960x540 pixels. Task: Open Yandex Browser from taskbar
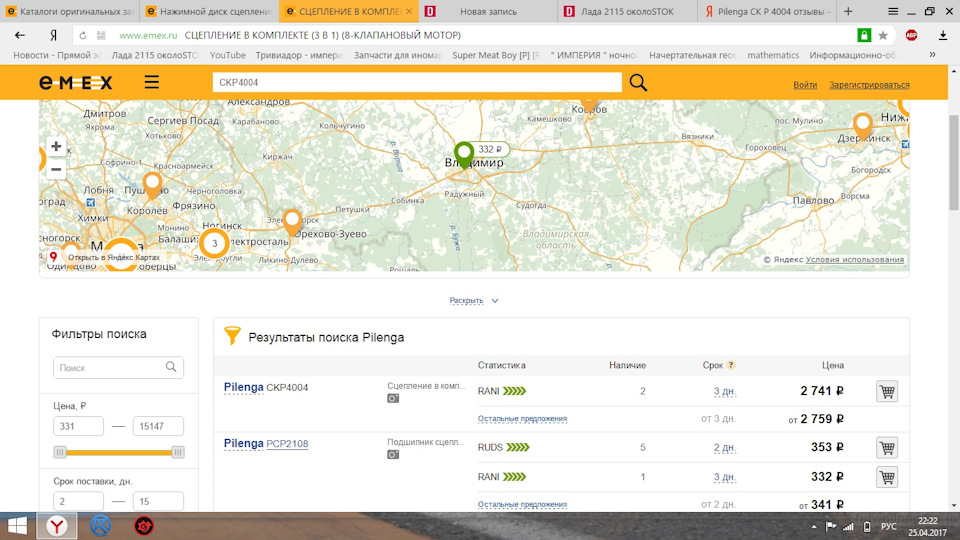click(57, 526)
